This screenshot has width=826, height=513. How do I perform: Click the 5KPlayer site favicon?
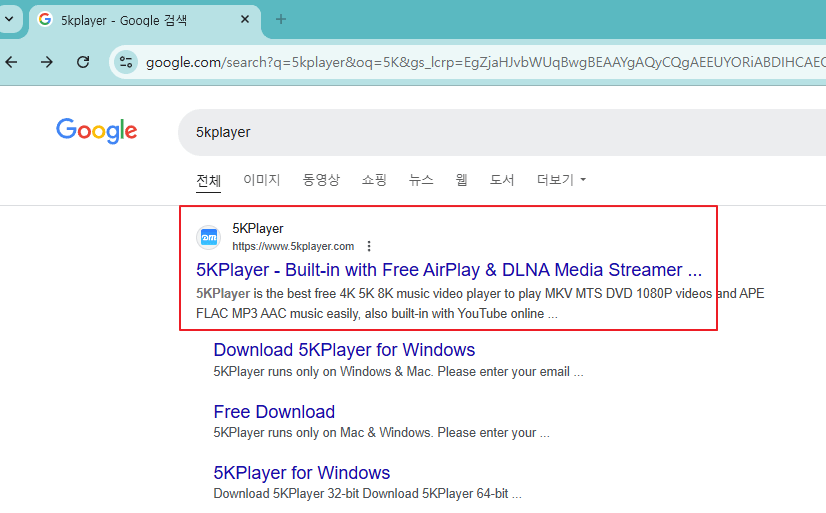pyautogui.click(x=209, y=237)
